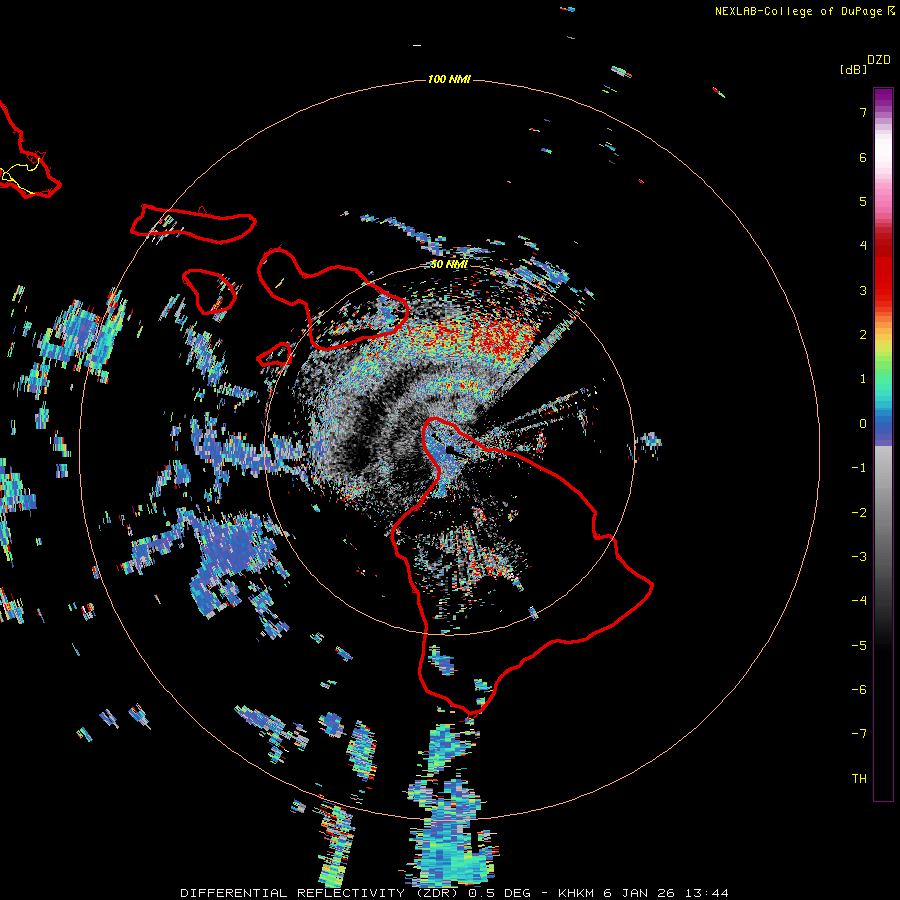Click the KHKM station identifier in the caption
This screenshot has width=900, height=900.
577,893
